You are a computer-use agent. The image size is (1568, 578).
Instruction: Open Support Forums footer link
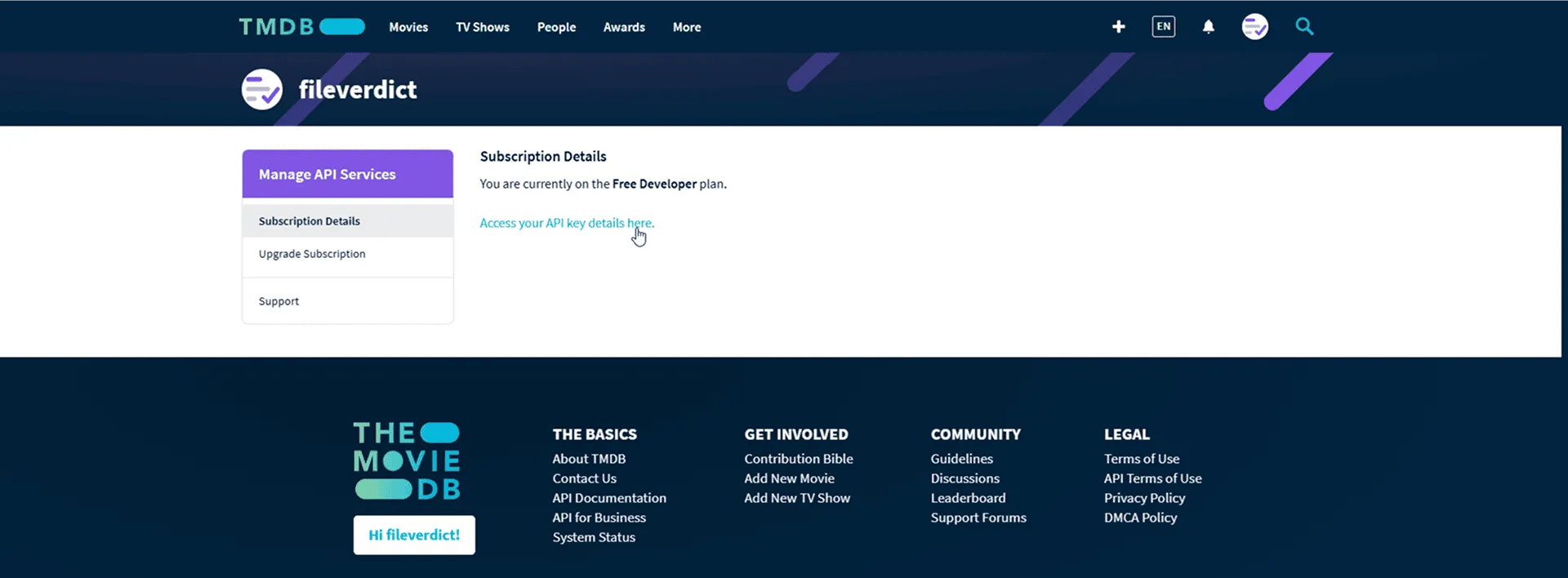click(x=978, y=518)
